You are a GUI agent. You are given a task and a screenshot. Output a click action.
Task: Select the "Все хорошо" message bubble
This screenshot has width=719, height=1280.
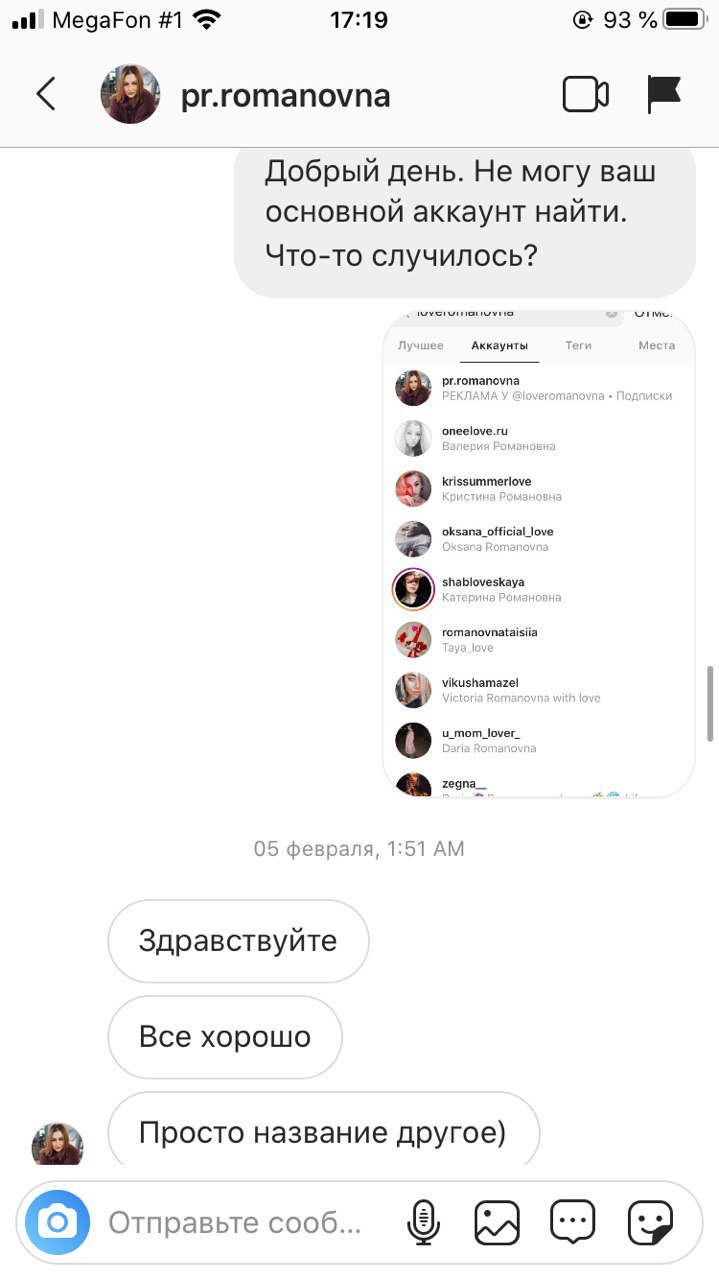pos(225,1037)
